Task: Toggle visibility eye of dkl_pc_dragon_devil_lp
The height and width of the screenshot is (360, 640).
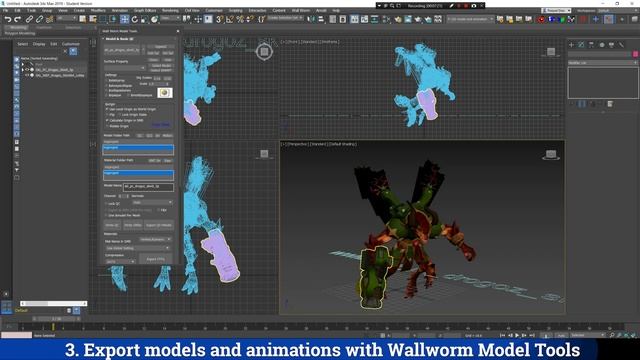Action: [x=27, y=70]
